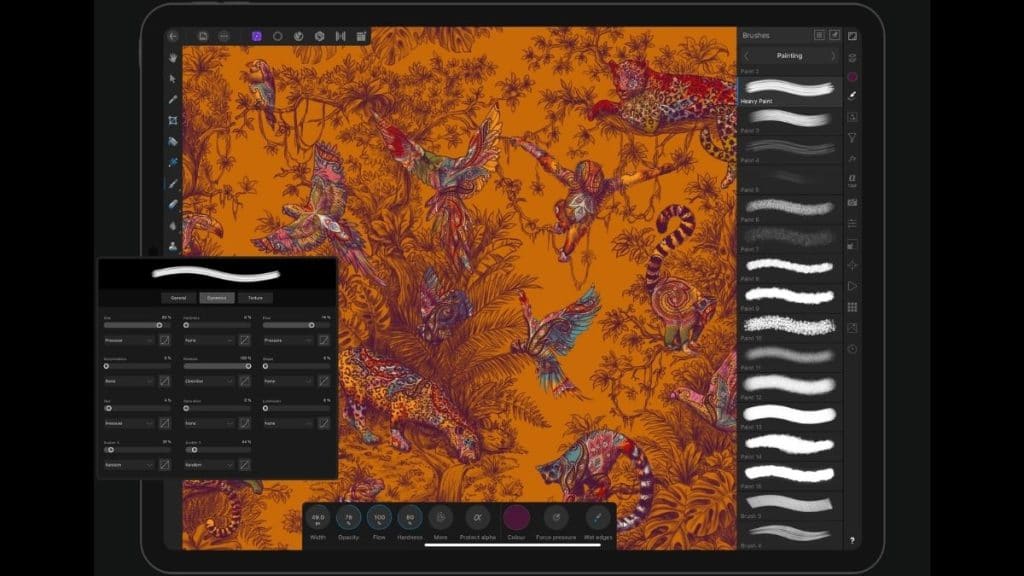Open the brush category dropdown labeled Painting

[x=790, y=55]
